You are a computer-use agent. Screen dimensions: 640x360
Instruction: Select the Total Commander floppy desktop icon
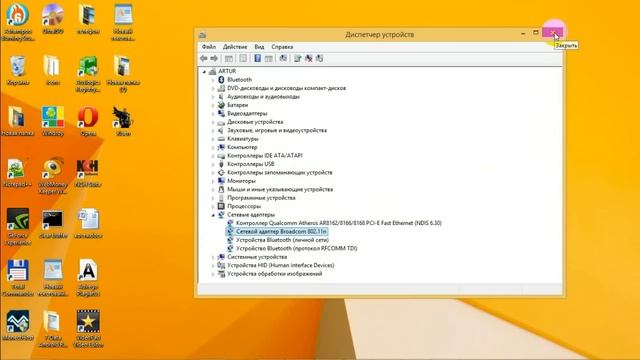click(x=18, y=278)
